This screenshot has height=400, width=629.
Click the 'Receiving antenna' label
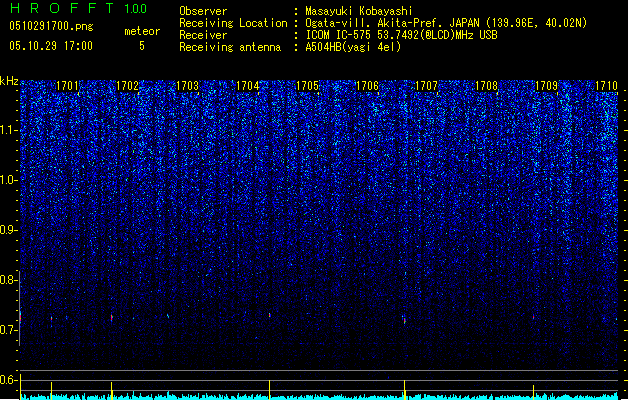[x=230, y=47]
